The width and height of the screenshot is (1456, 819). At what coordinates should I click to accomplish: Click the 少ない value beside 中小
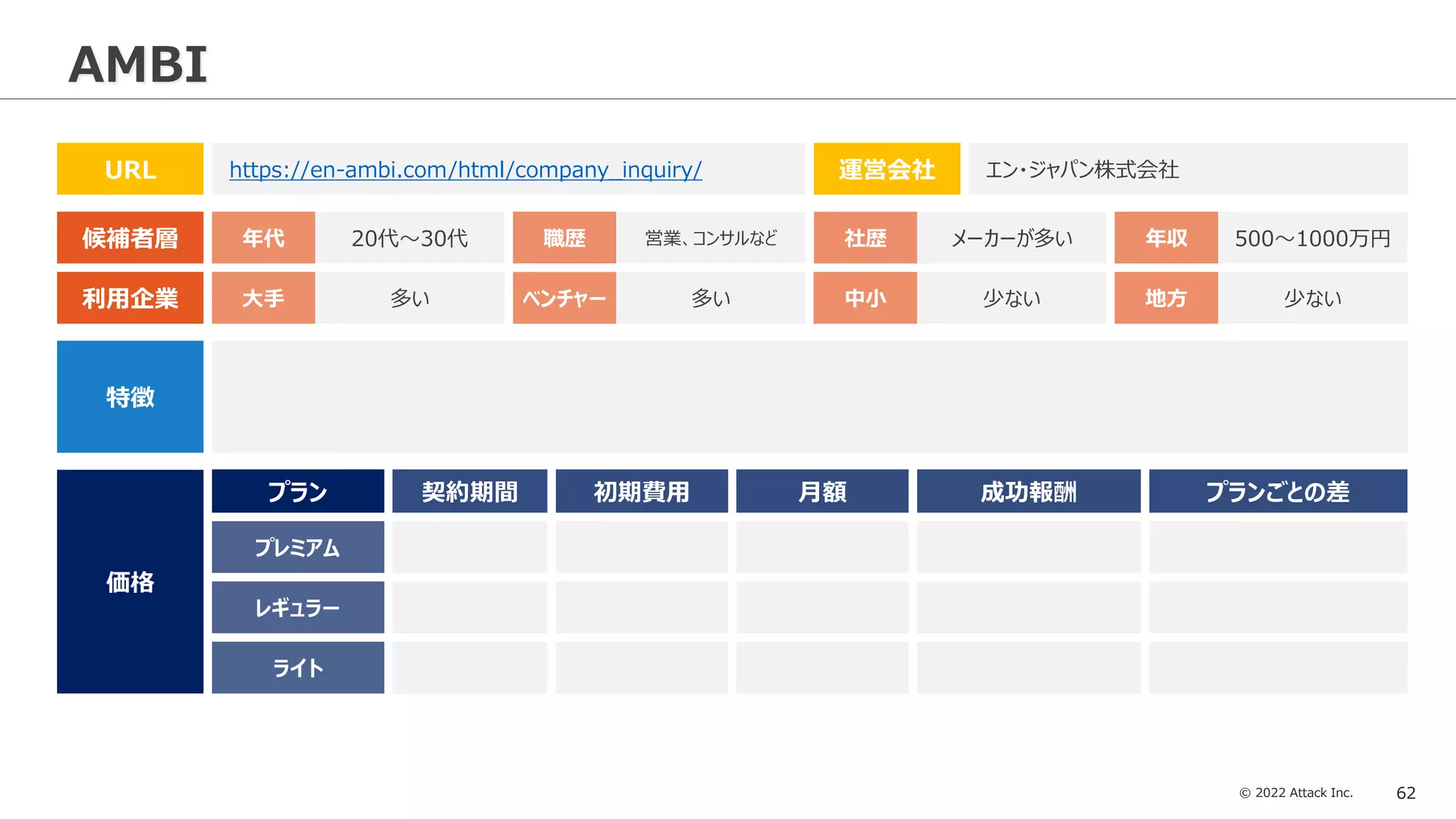[x=1012, y=298]
